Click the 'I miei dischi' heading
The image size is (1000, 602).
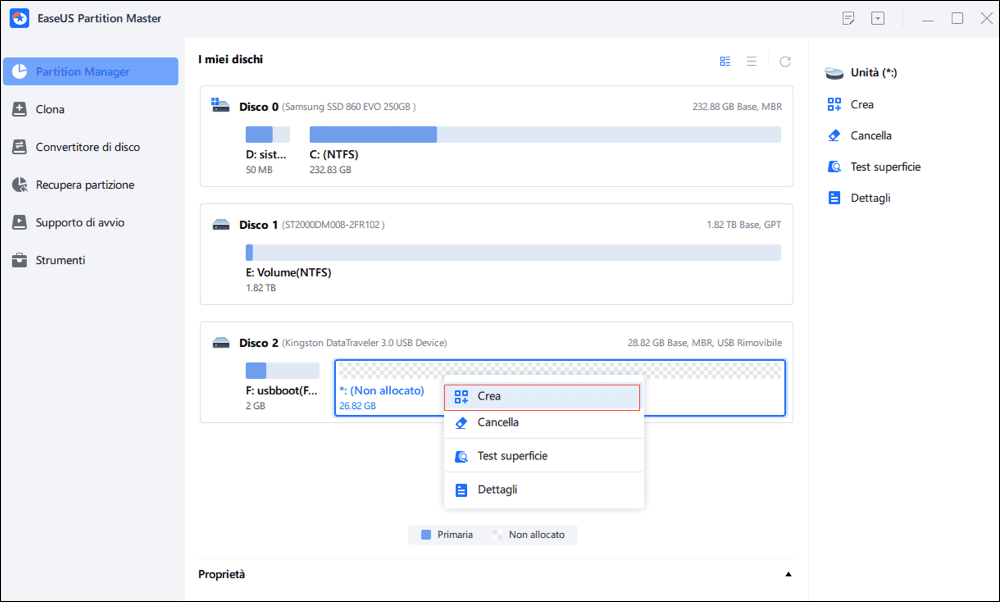coord(230,59)
